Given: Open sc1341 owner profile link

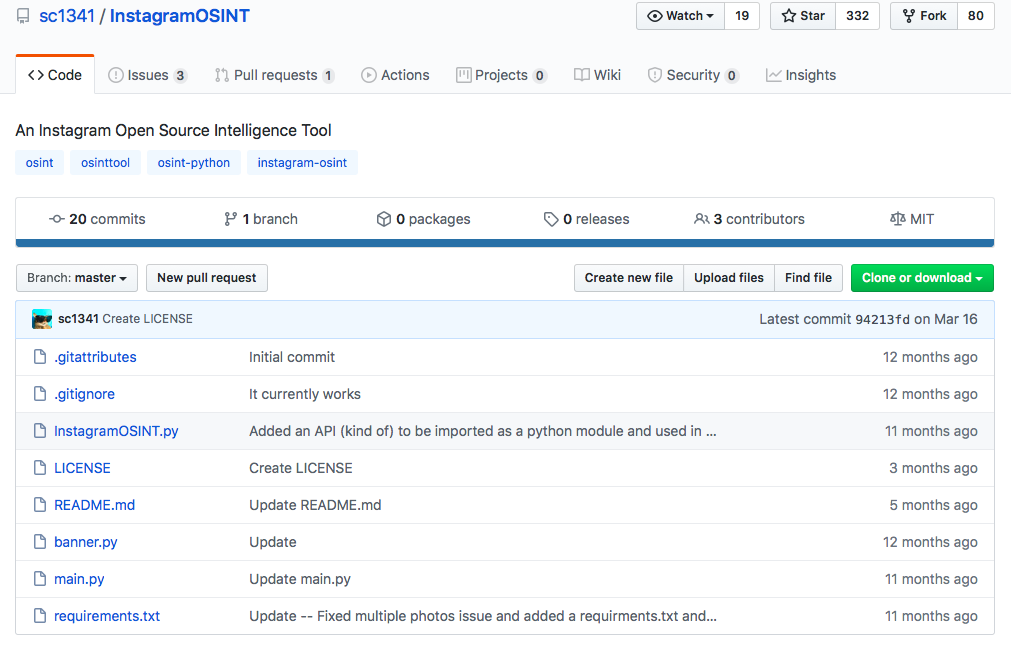Looking at the screenshot, I should click(67, 16).
